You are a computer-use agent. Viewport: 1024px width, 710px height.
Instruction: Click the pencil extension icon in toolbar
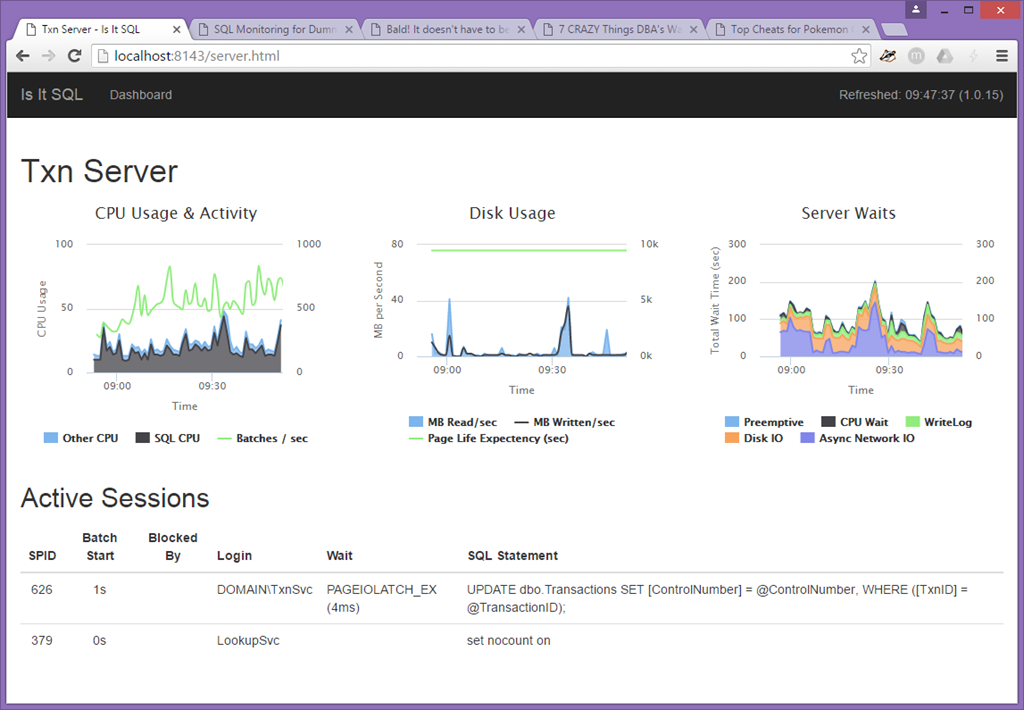pos(888,56)
